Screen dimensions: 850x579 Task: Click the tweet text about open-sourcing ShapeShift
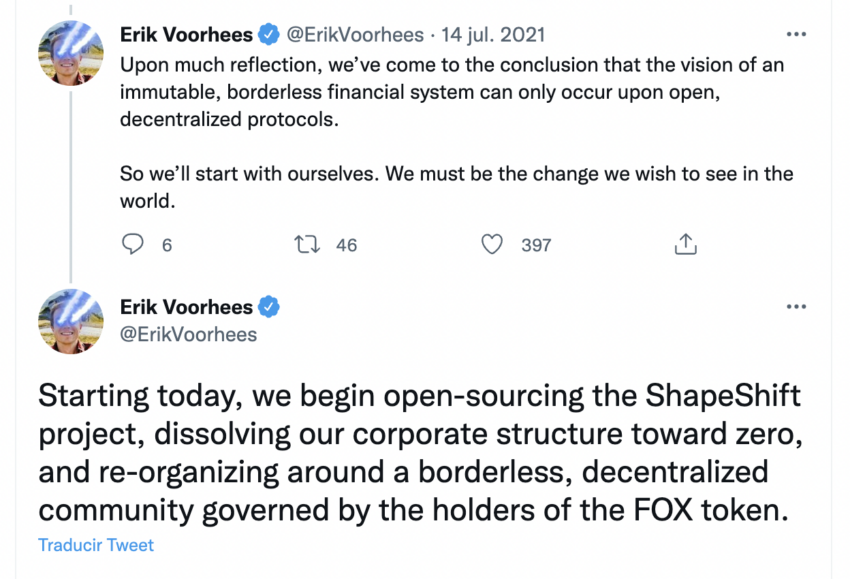[419, 452]
